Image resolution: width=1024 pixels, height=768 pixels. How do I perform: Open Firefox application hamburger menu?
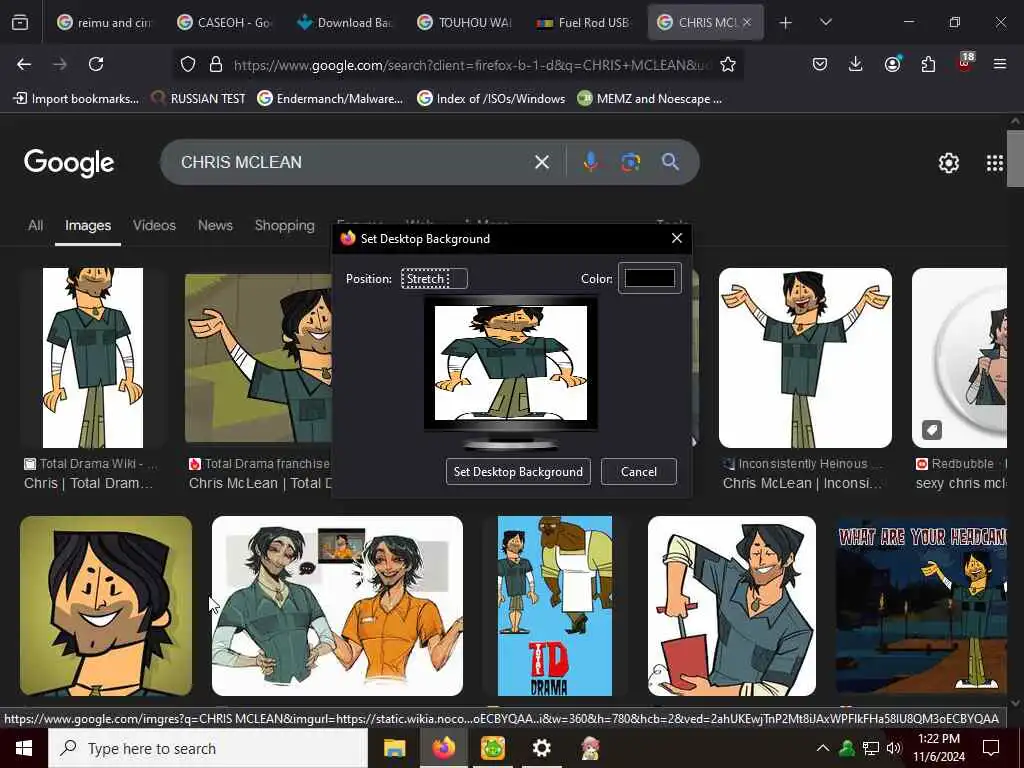click(x=1000, y=64)
